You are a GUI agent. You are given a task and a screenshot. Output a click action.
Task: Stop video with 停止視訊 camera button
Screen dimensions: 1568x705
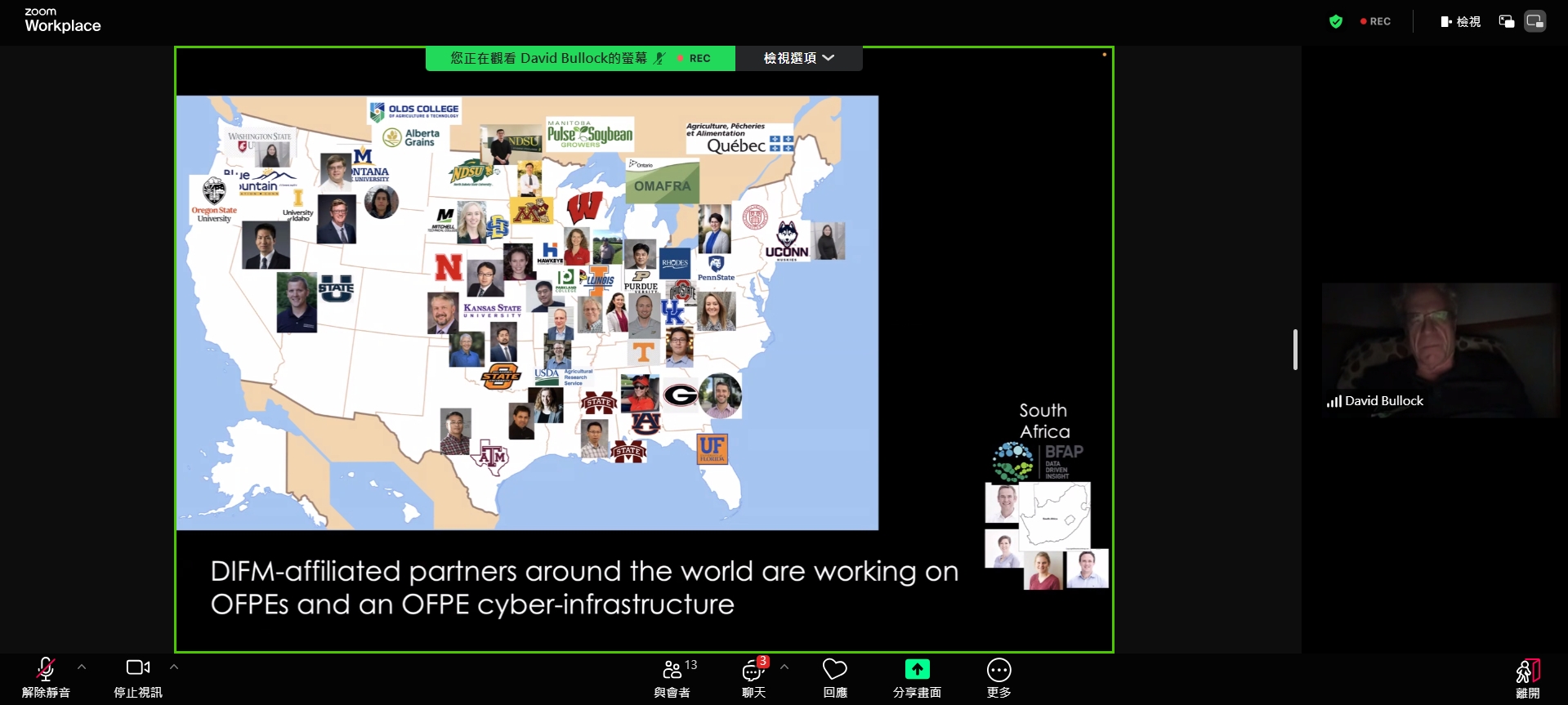[138, 677]
